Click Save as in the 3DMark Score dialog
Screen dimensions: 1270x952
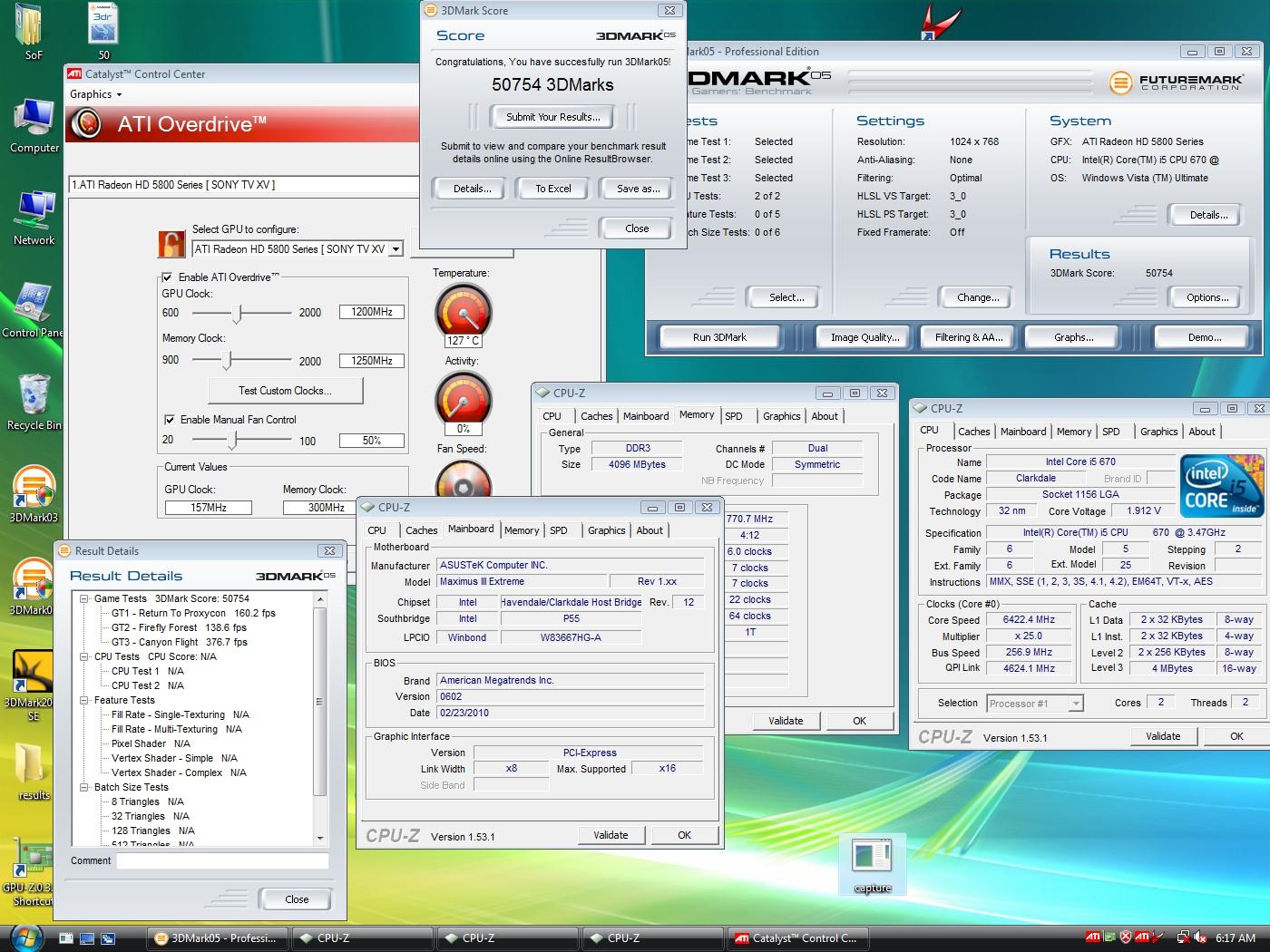point(638,189)
